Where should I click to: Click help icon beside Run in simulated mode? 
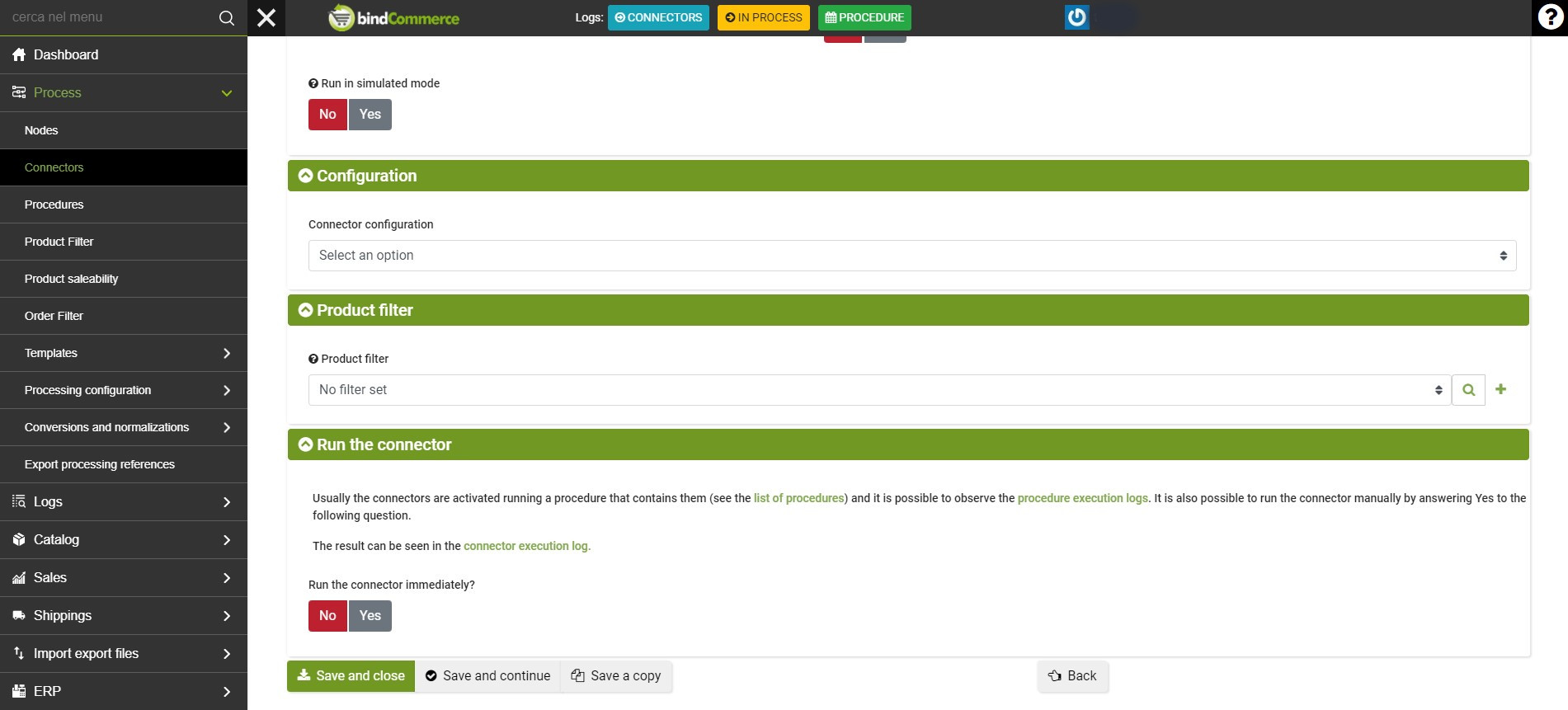[313, 83]
